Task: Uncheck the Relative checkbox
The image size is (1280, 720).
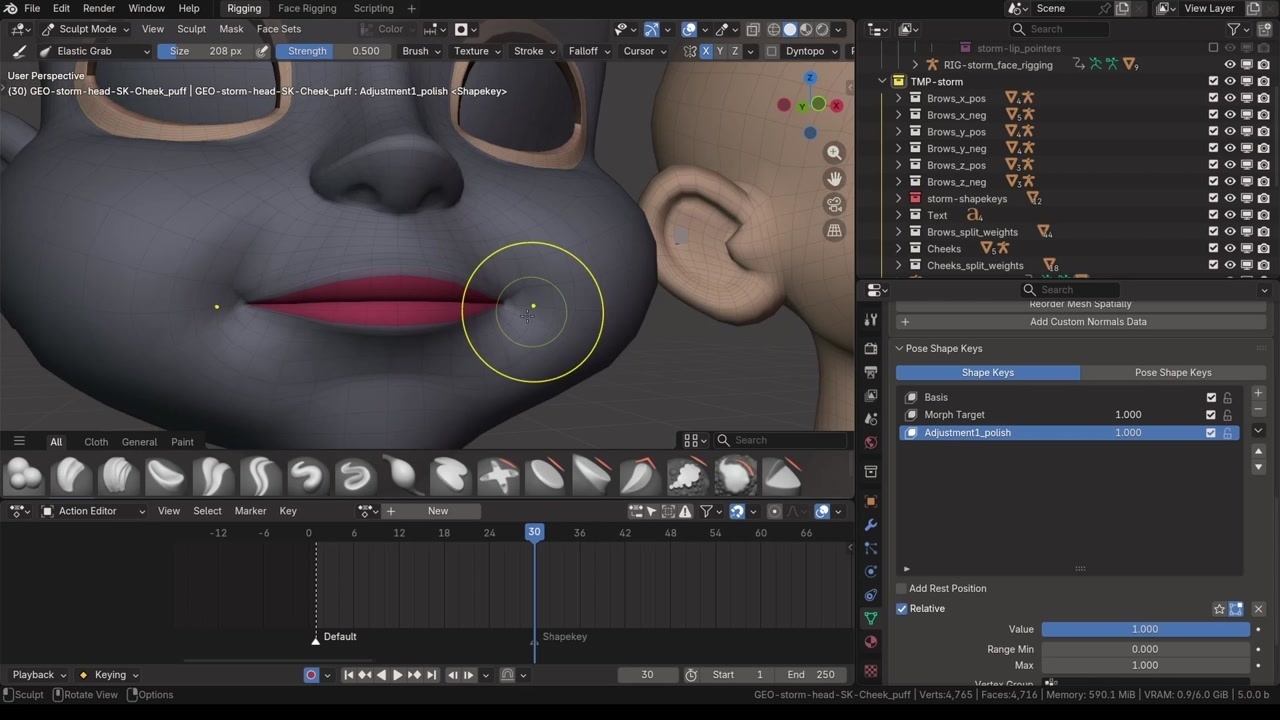Action: click(902, 609)
